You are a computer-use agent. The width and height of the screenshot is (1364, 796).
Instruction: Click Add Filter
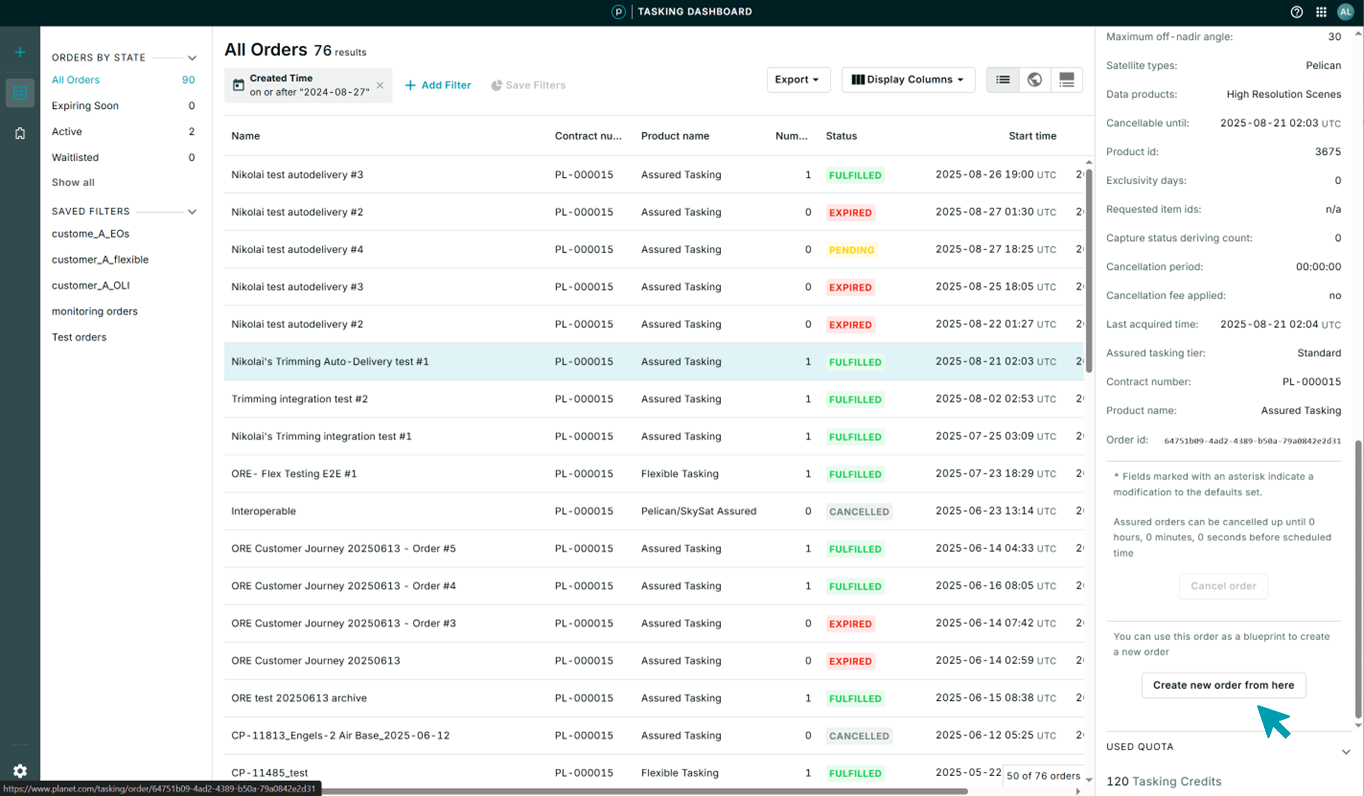click(x=438, y=86)
